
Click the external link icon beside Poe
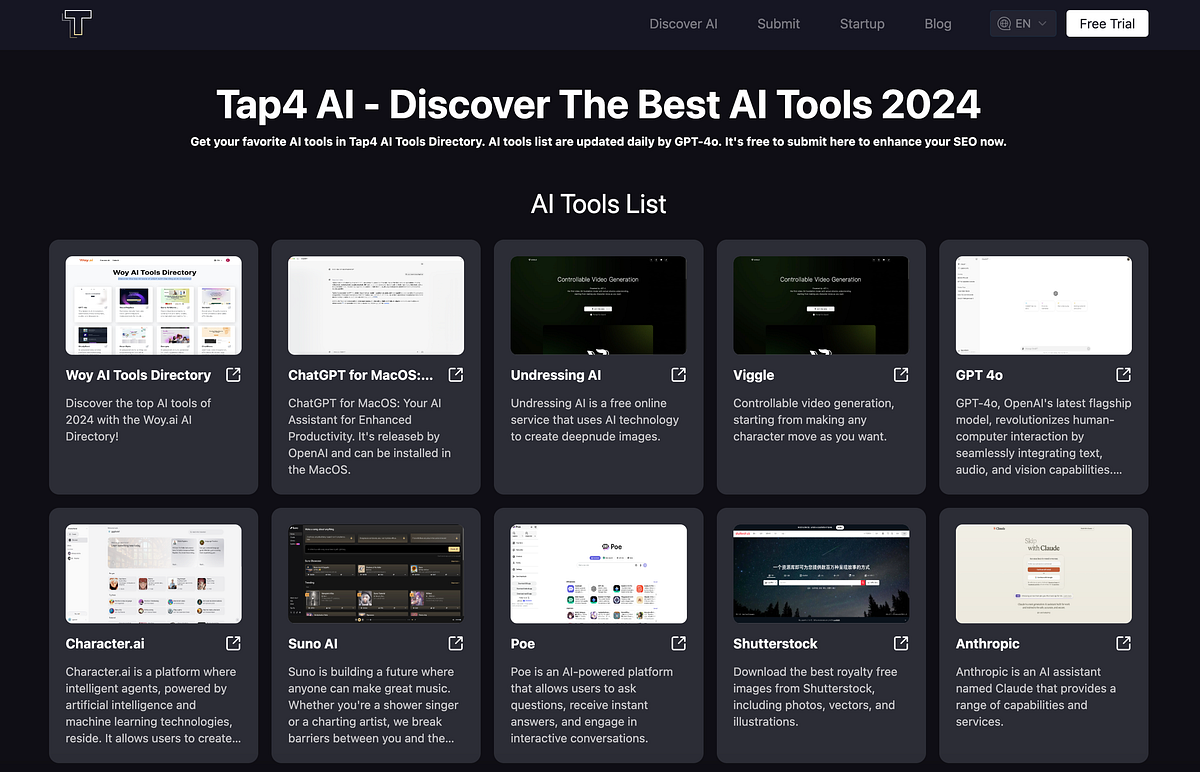point(678,644)
